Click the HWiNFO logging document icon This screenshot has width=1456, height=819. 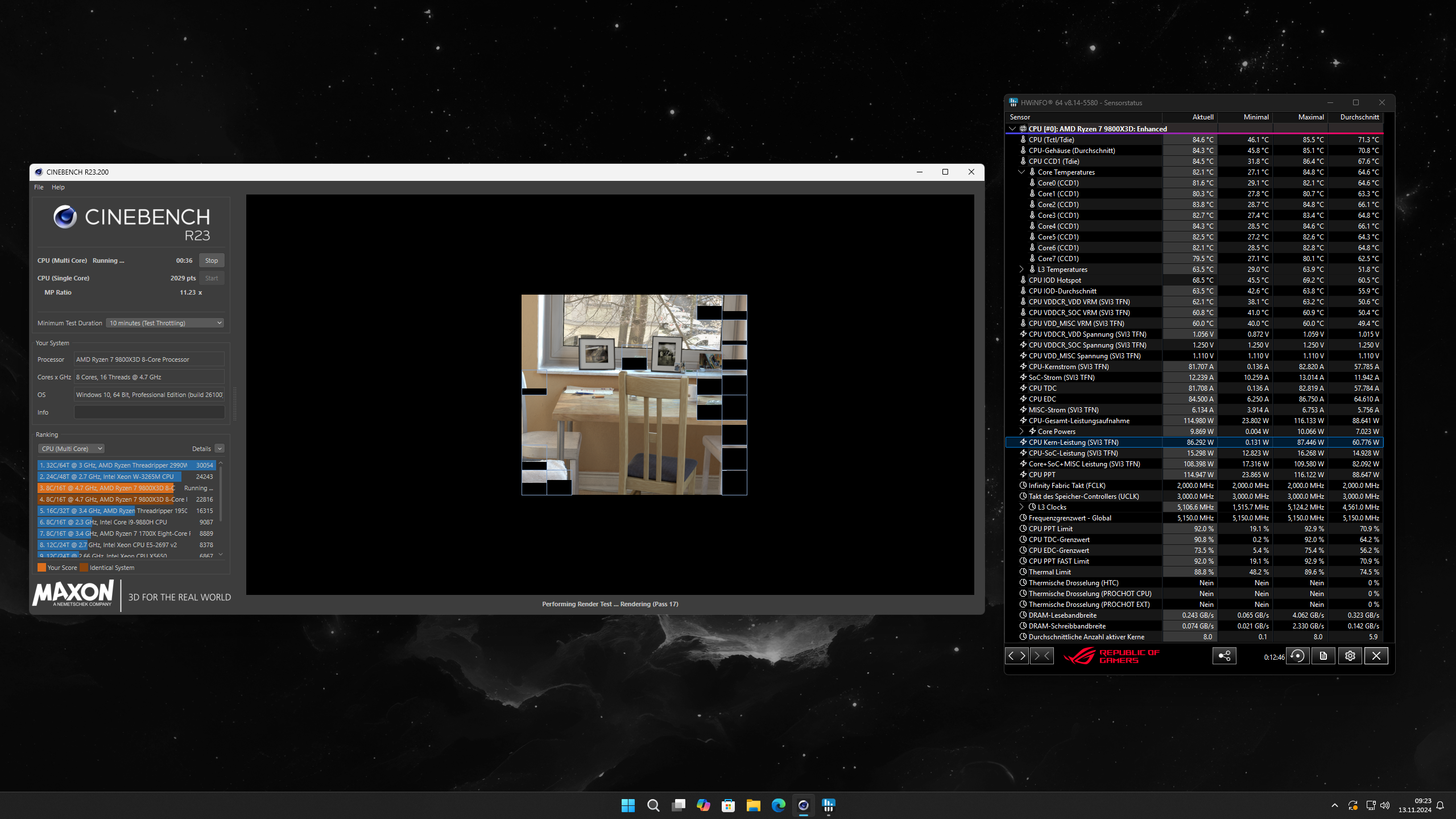pos(1323,656)
